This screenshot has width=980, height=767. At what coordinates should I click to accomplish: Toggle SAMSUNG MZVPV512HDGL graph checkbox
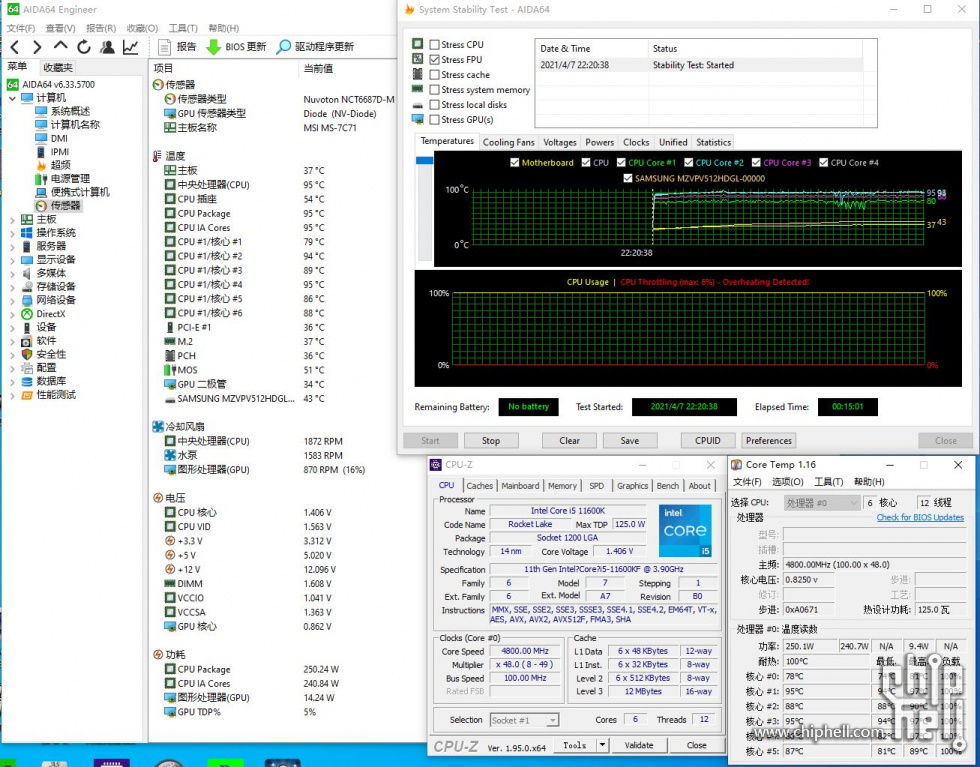628,178
